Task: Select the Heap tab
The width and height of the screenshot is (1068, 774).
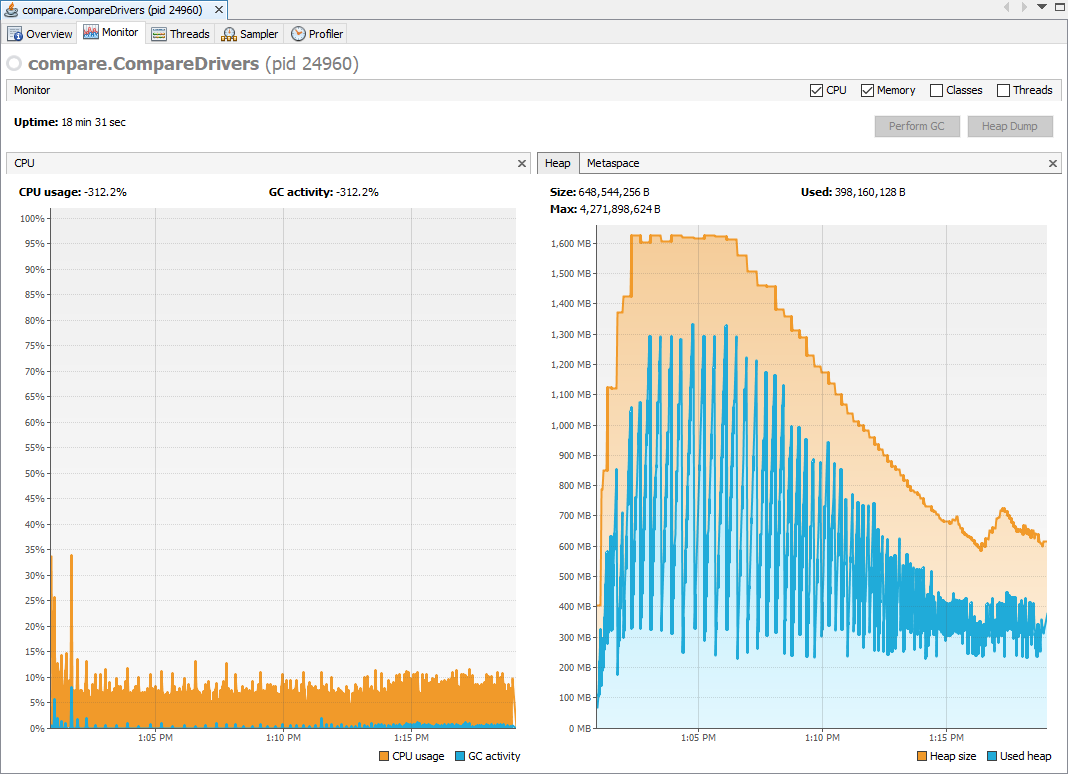Action: pyautogui.click(x=558, y=163)
